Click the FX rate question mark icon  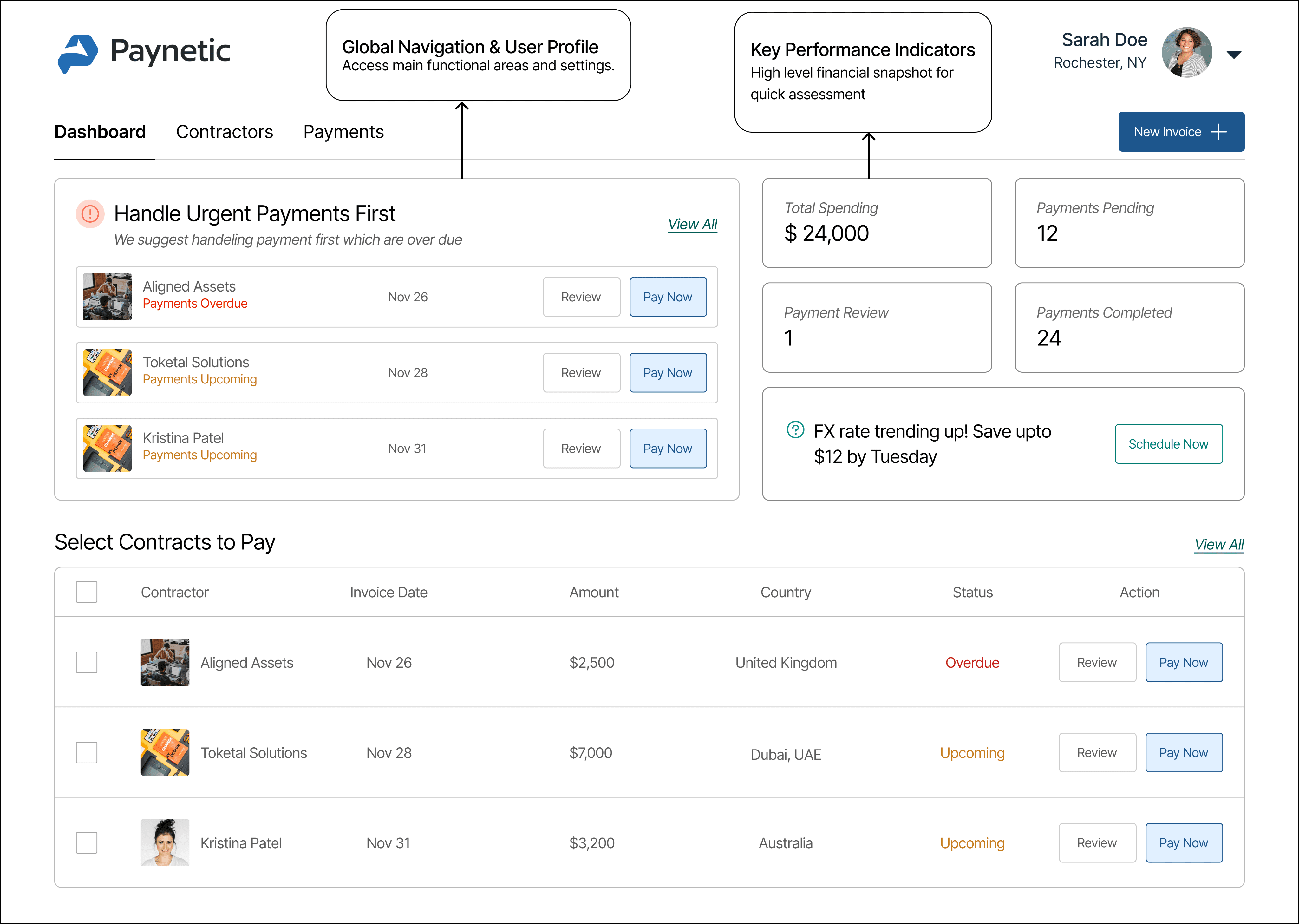click(x=795, y=429)
